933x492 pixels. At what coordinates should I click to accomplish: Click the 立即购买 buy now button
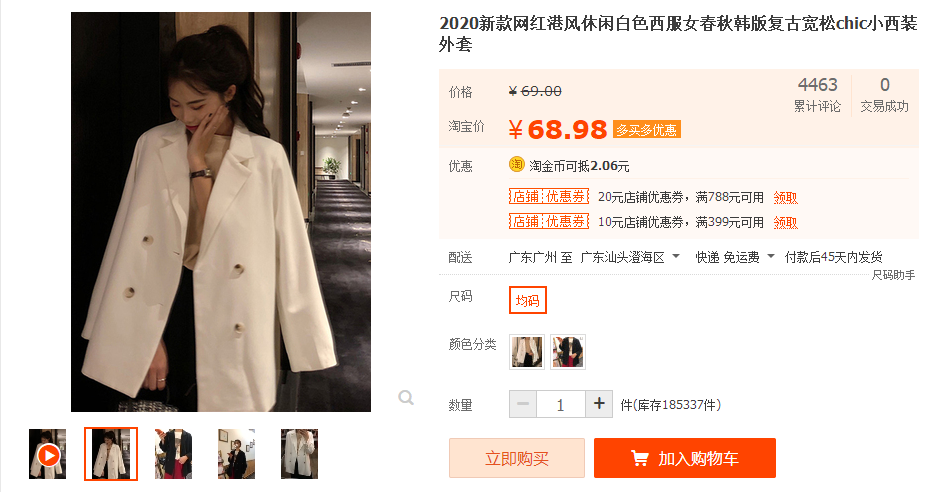(516, 458)
